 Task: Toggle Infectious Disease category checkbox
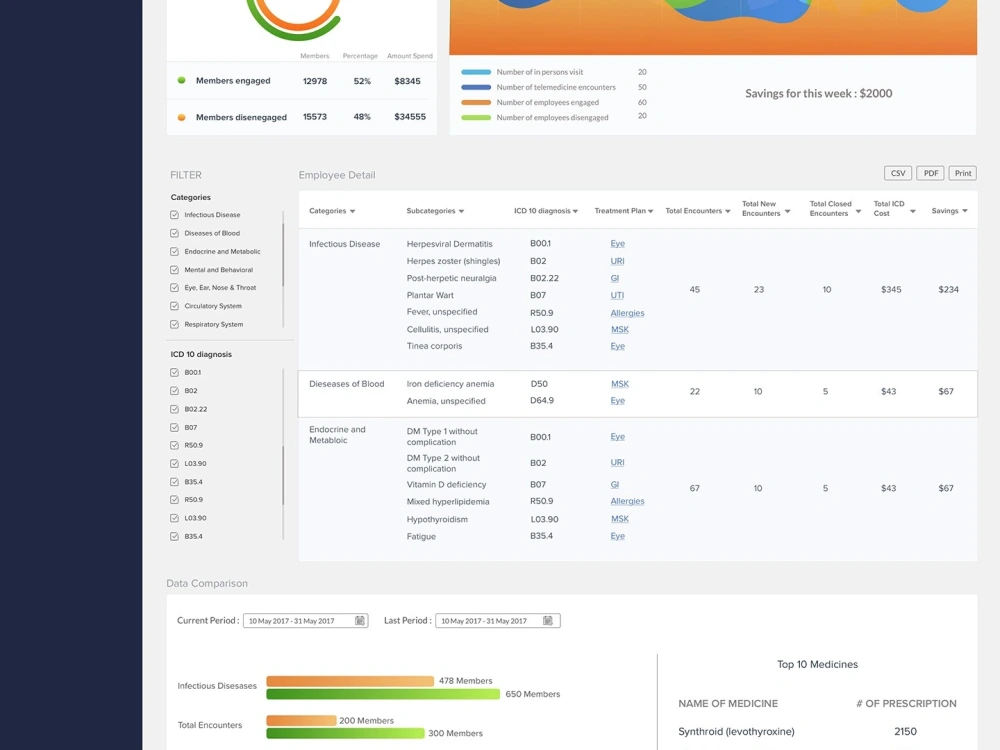pyautogui.click(x=174, y=215)
